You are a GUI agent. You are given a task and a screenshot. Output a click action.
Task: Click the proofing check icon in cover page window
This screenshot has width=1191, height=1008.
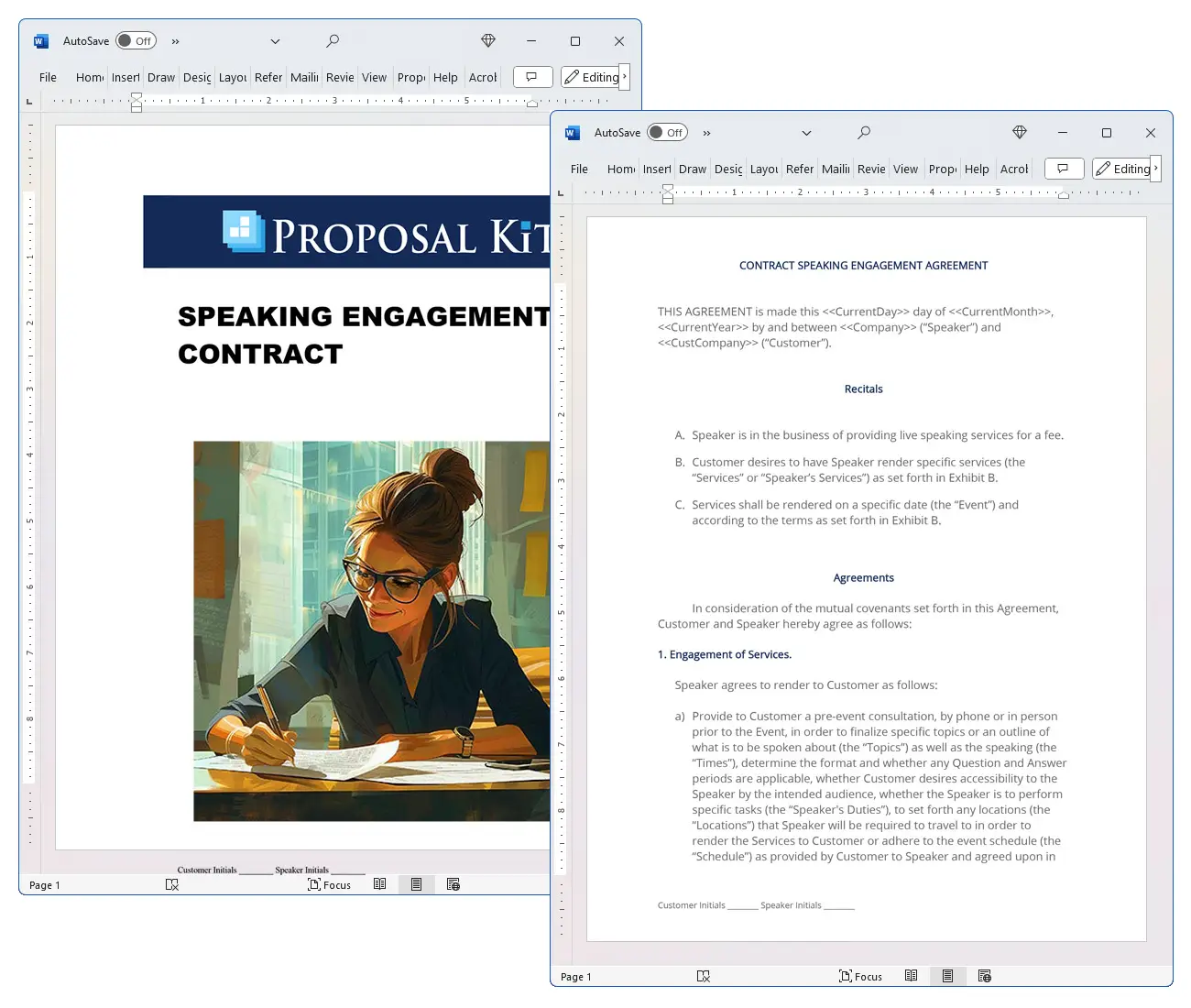[171, 884]
